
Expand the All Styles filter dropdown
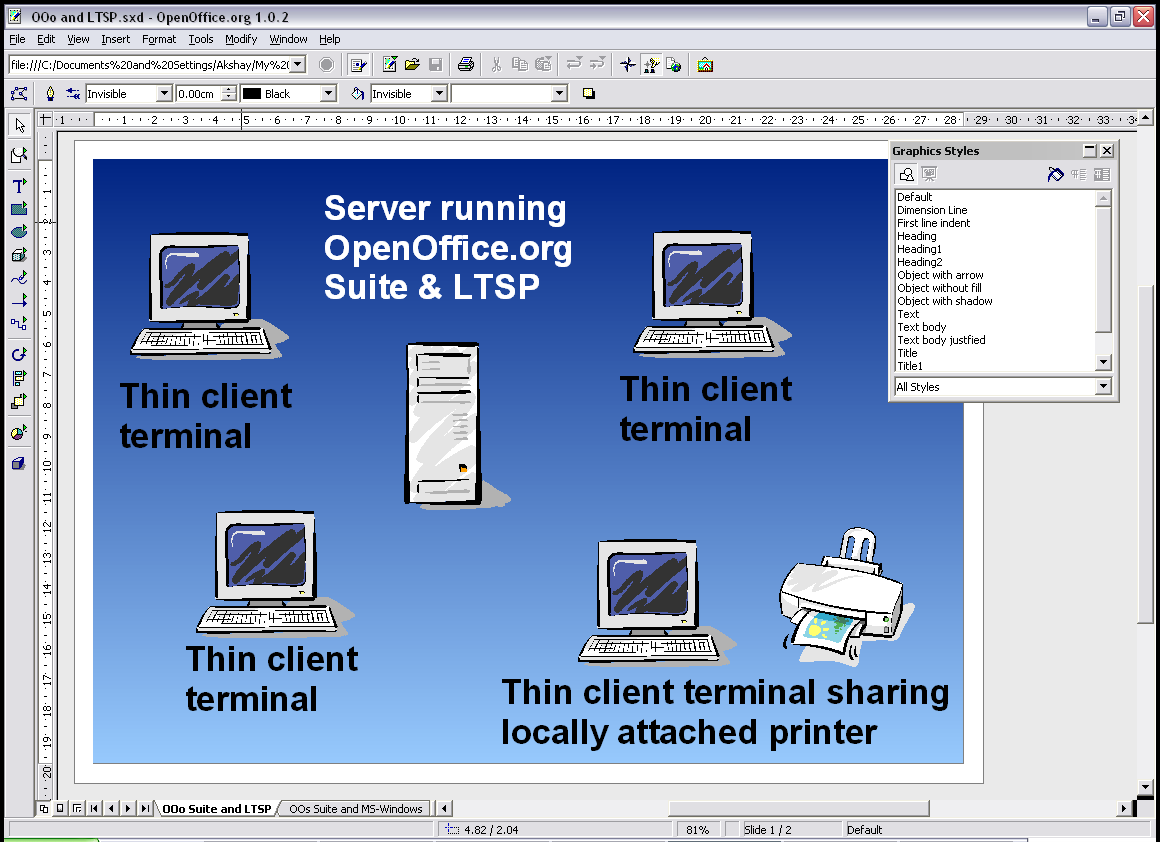(x=1103, y=387)
